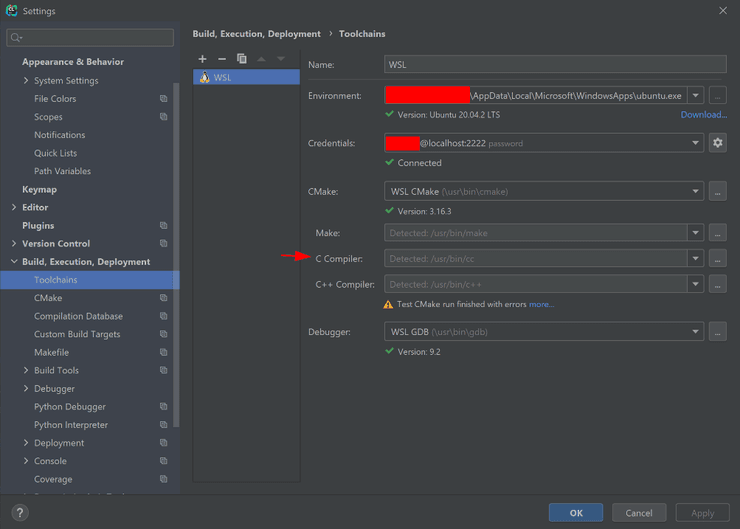Screen dimensions: 740x529
Task: Expand the Build Tools tree node
Action: pyautogui.click(x=26, y=370)
